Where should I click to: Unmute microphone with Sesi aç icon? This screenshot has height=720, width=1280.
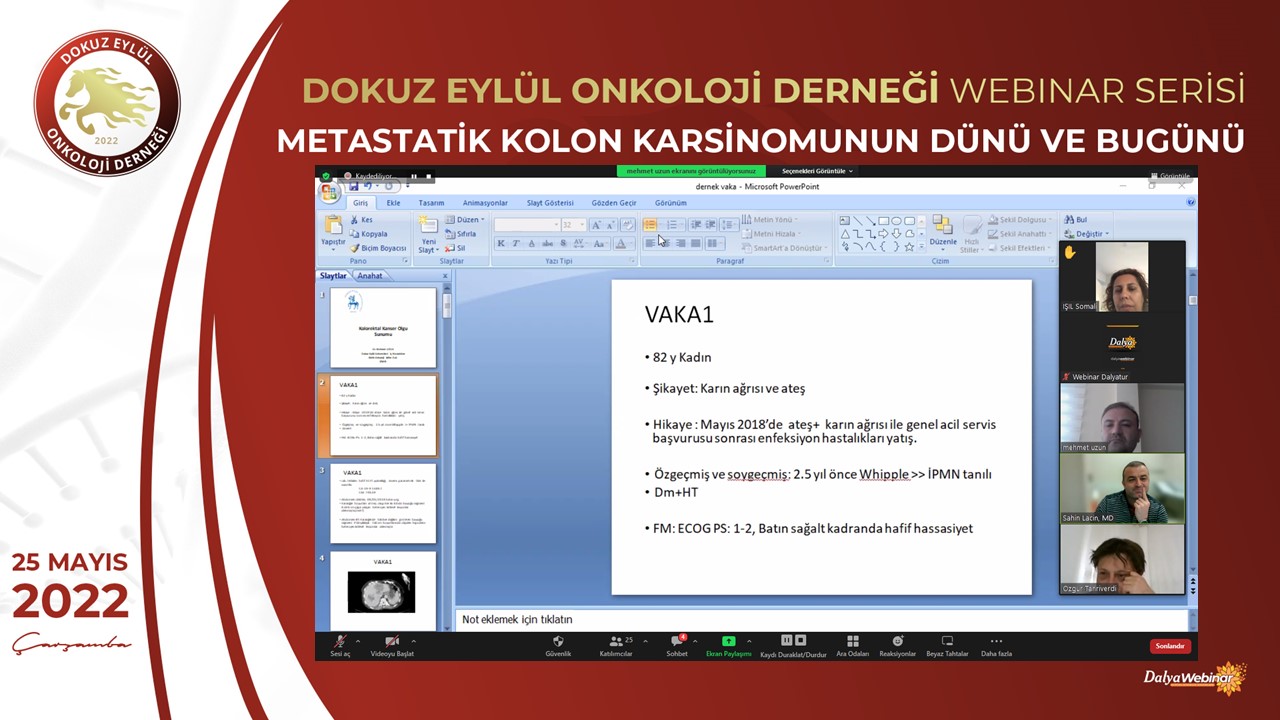[340, 642]
